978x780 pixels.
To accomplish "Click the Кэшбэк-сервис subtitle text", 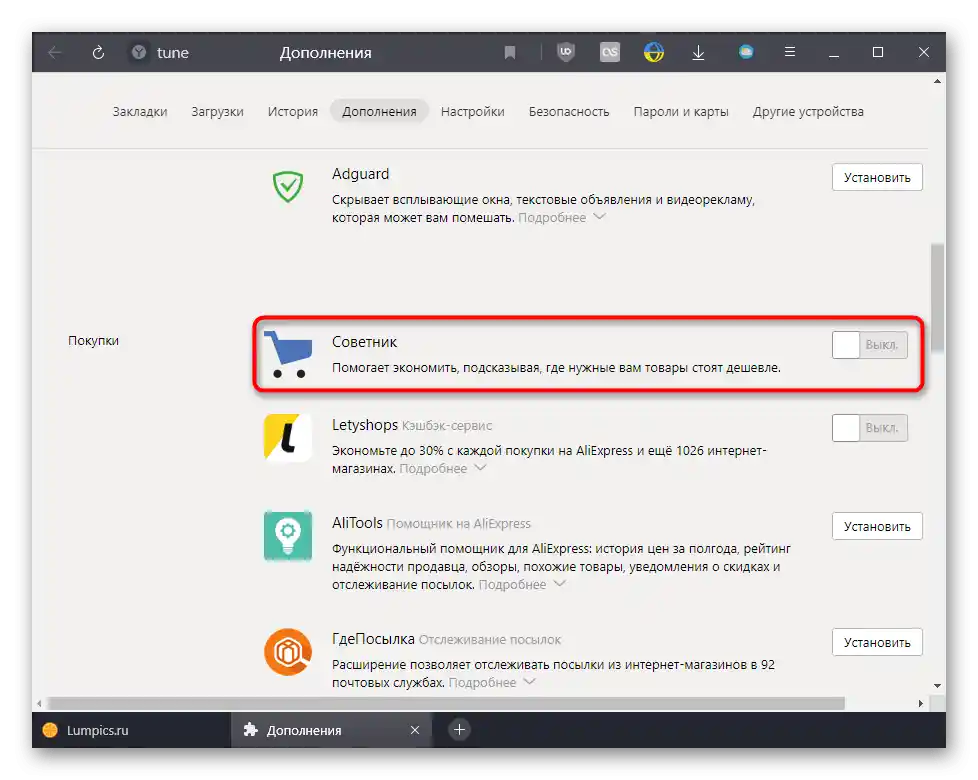I will tap(447, 426).
